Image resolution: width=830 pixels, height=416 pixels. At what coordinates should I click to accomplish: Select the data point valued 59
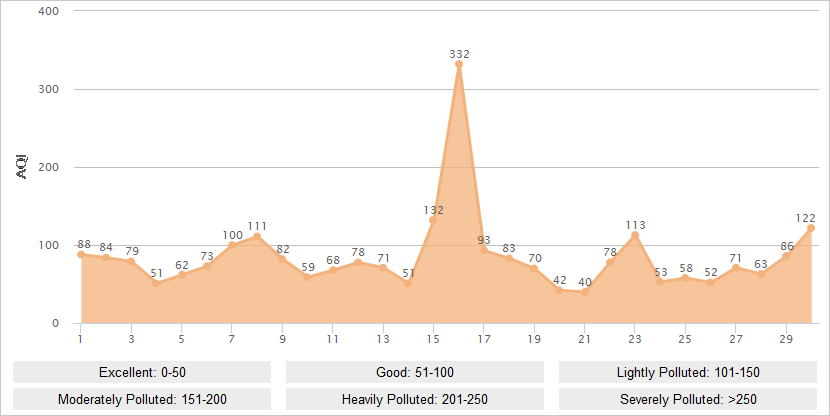point(308,277)
